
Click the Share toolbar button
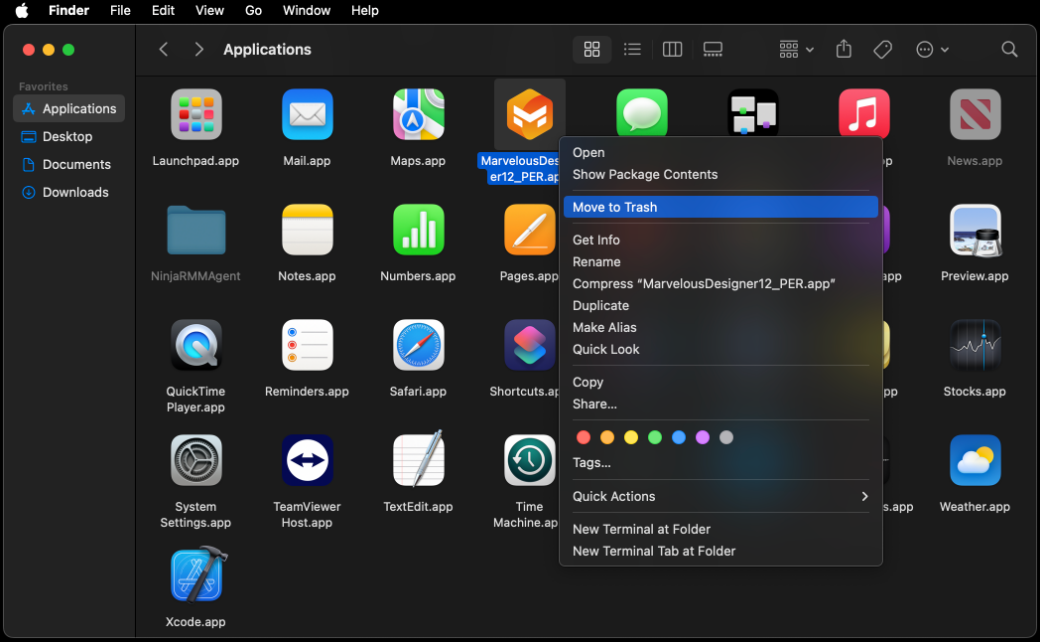click(844, 49)
